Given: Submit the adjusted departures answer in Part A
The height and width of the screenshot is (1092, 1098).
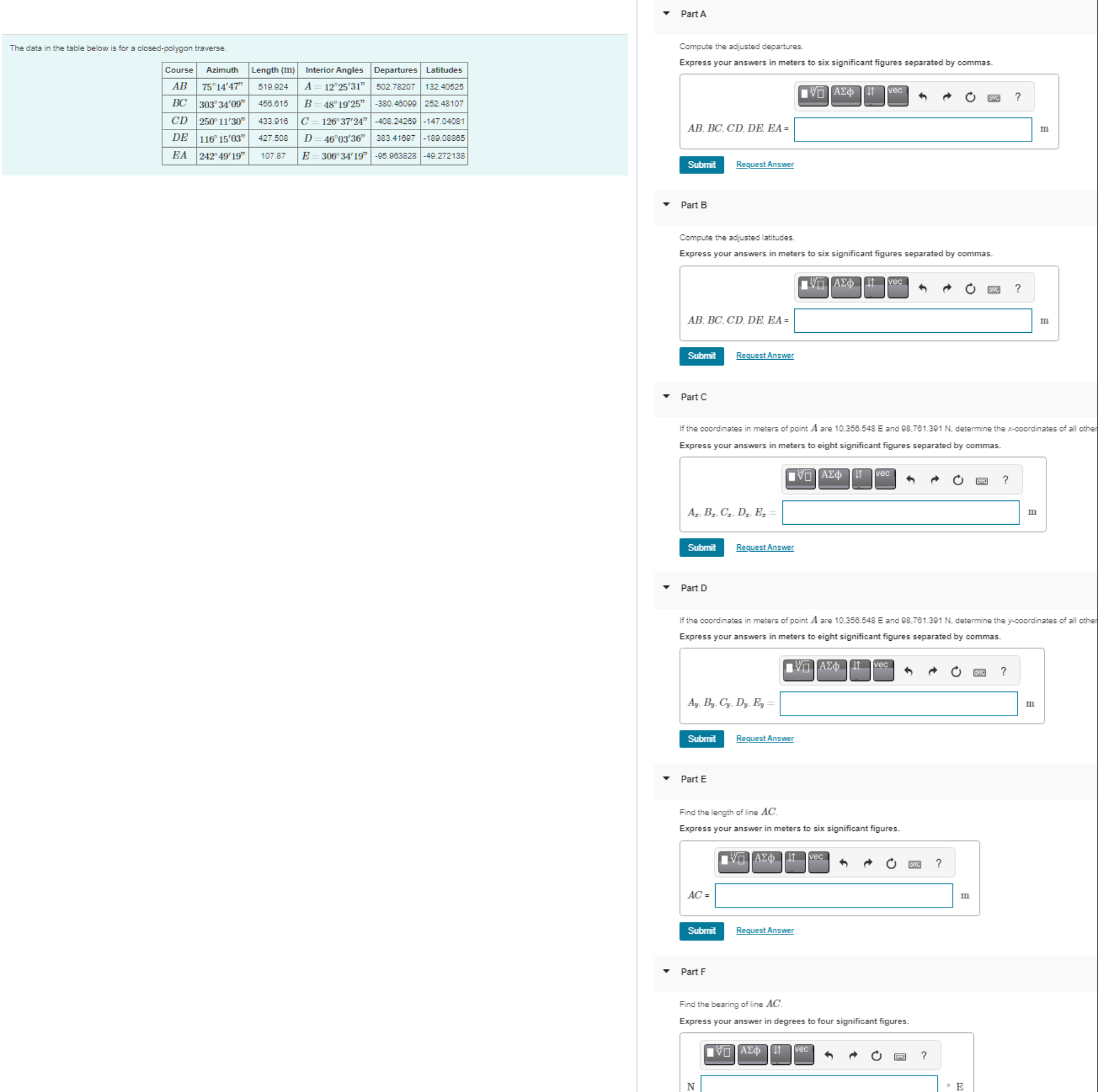Looking at the screenshot, I should point(701,164).
